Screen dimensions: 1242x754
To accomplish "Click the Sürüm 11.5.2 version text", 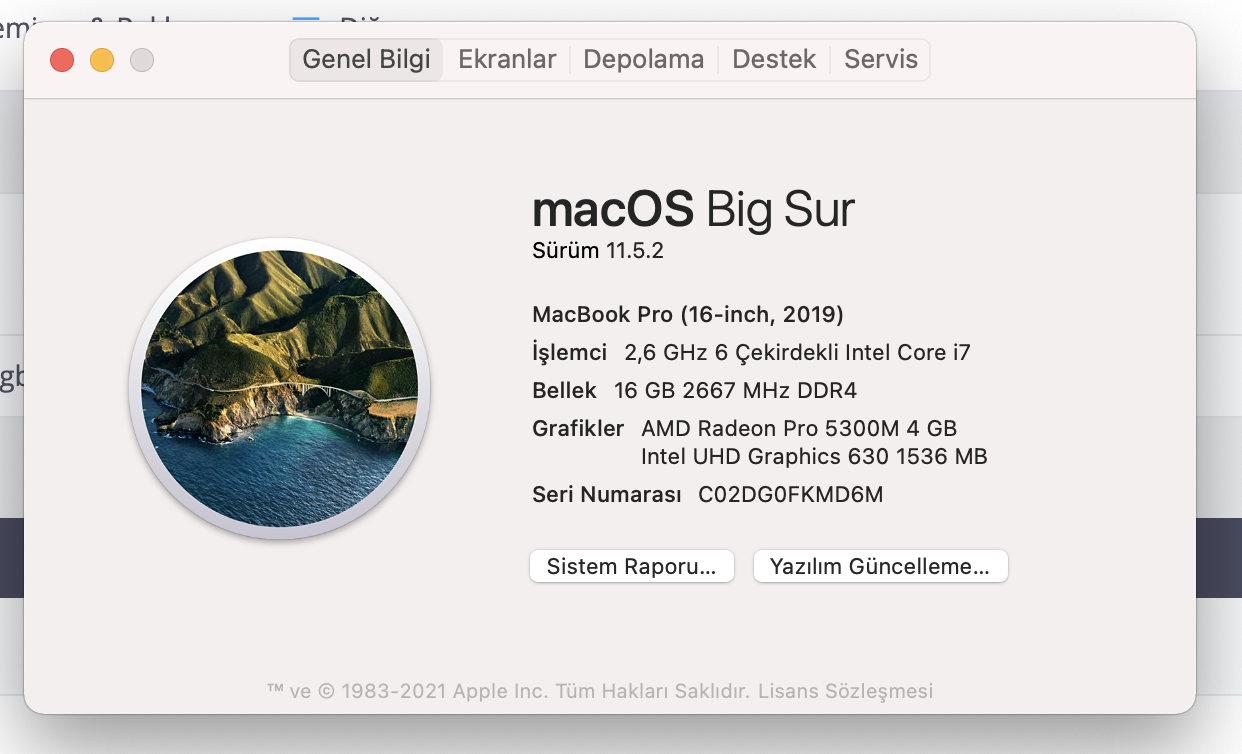I will pos(598,251).
